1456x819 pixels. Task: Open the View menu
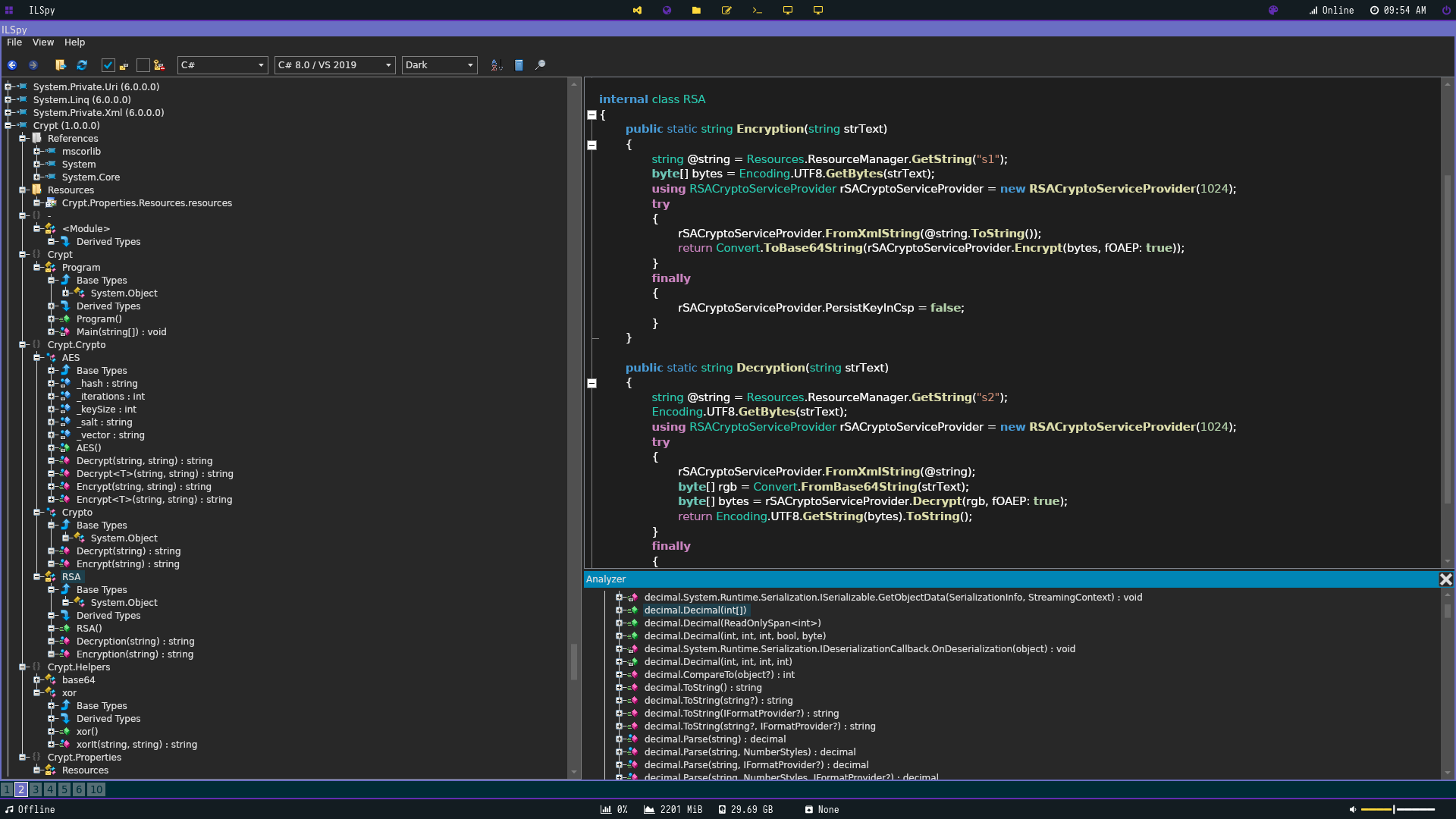tap(42, 42)
